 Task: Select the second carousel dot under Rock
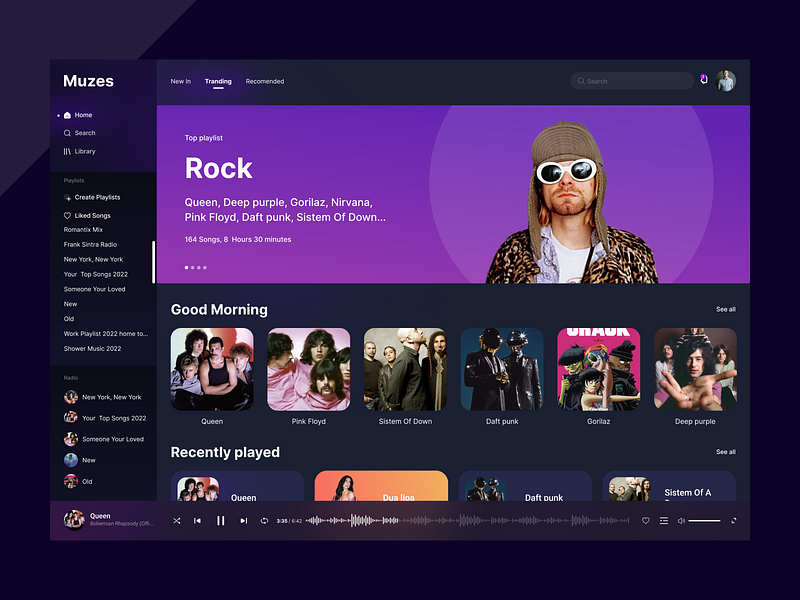(x=192, y=267)
